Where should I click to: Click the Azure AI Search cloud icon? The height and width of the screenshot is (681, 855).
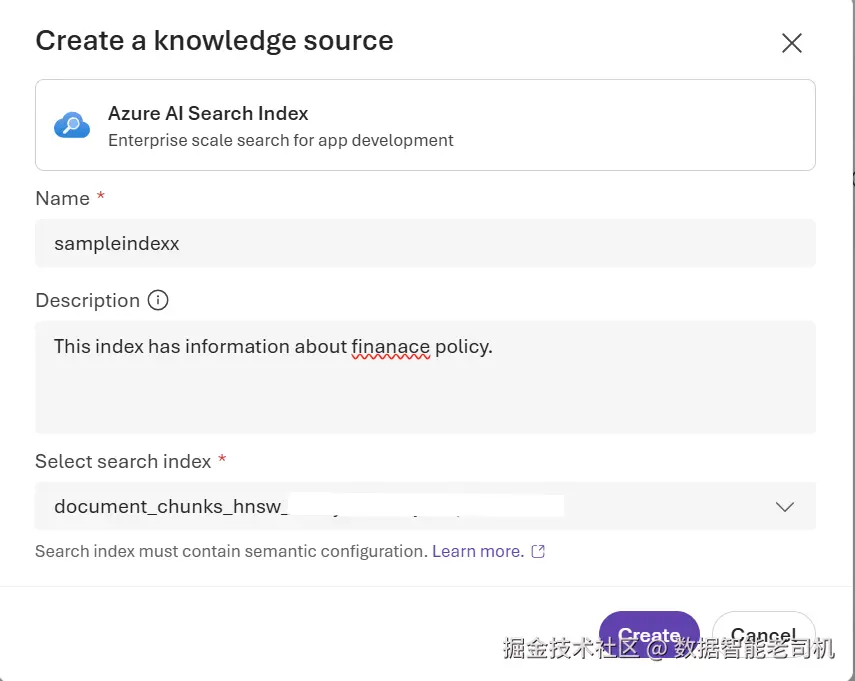tap(72, 125)
